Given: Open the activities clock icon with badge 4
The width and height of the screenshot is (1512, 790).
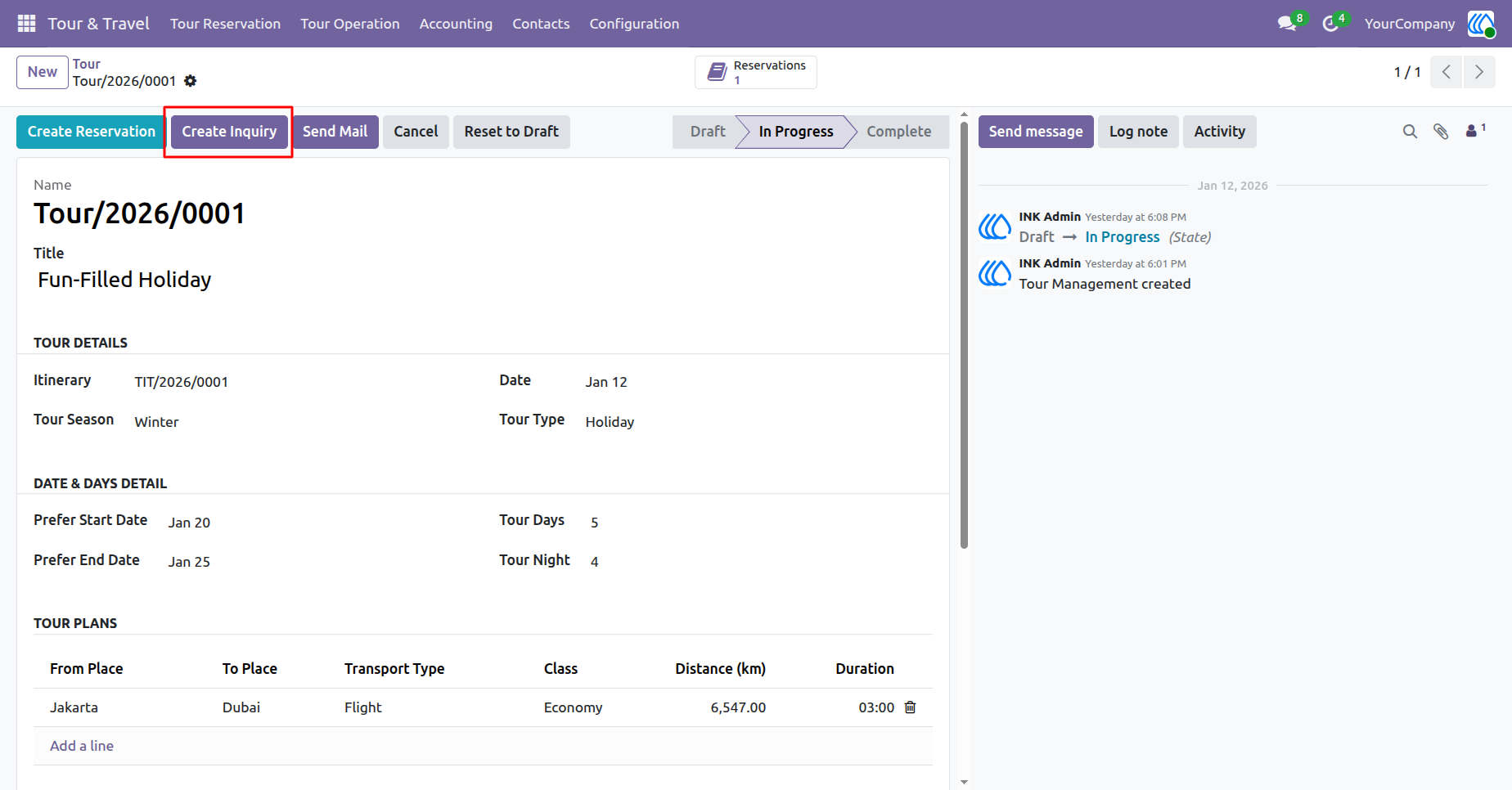Looking at the screenshot, I should (x=1331, y=24).
